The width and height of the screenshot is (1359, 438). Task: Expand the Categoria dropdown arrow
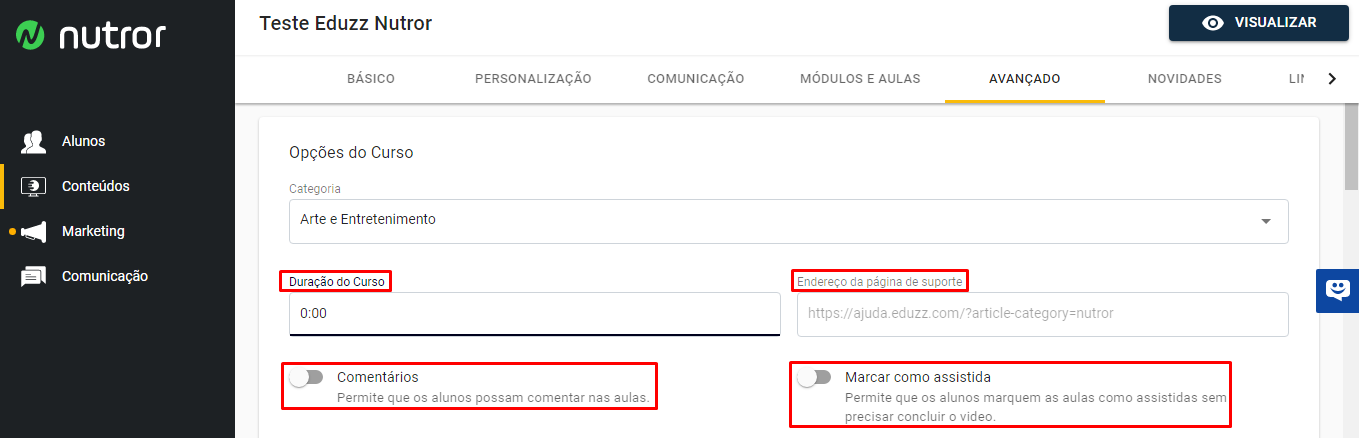pyautogui.click(x=1265, y=221)
